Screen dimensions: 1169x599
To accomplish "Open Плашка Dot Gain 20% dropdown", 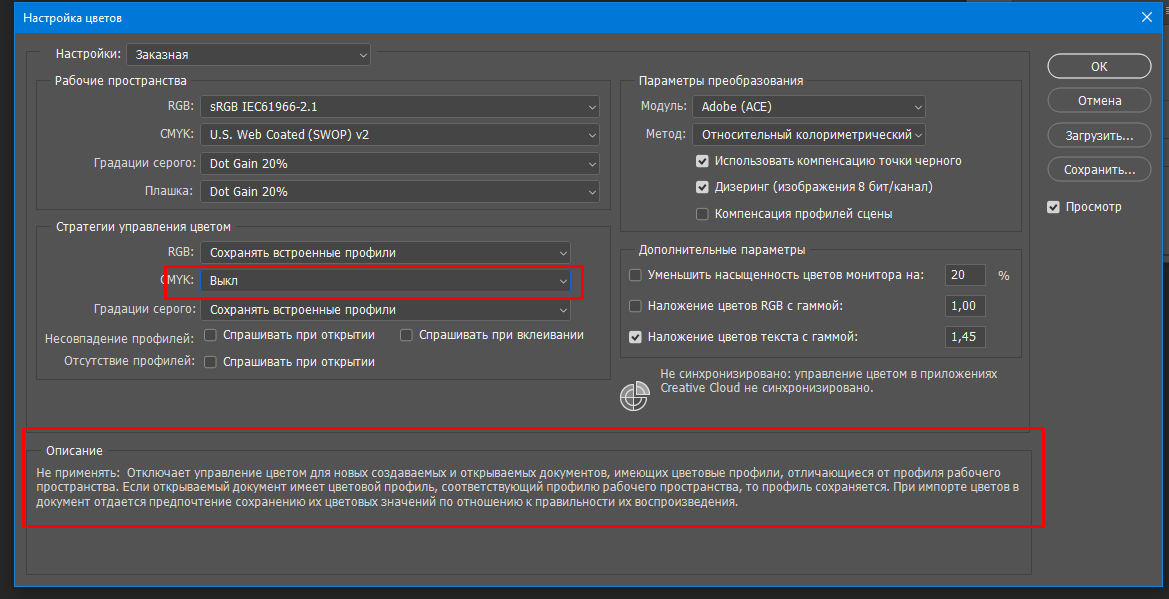I will pos(400,192).
